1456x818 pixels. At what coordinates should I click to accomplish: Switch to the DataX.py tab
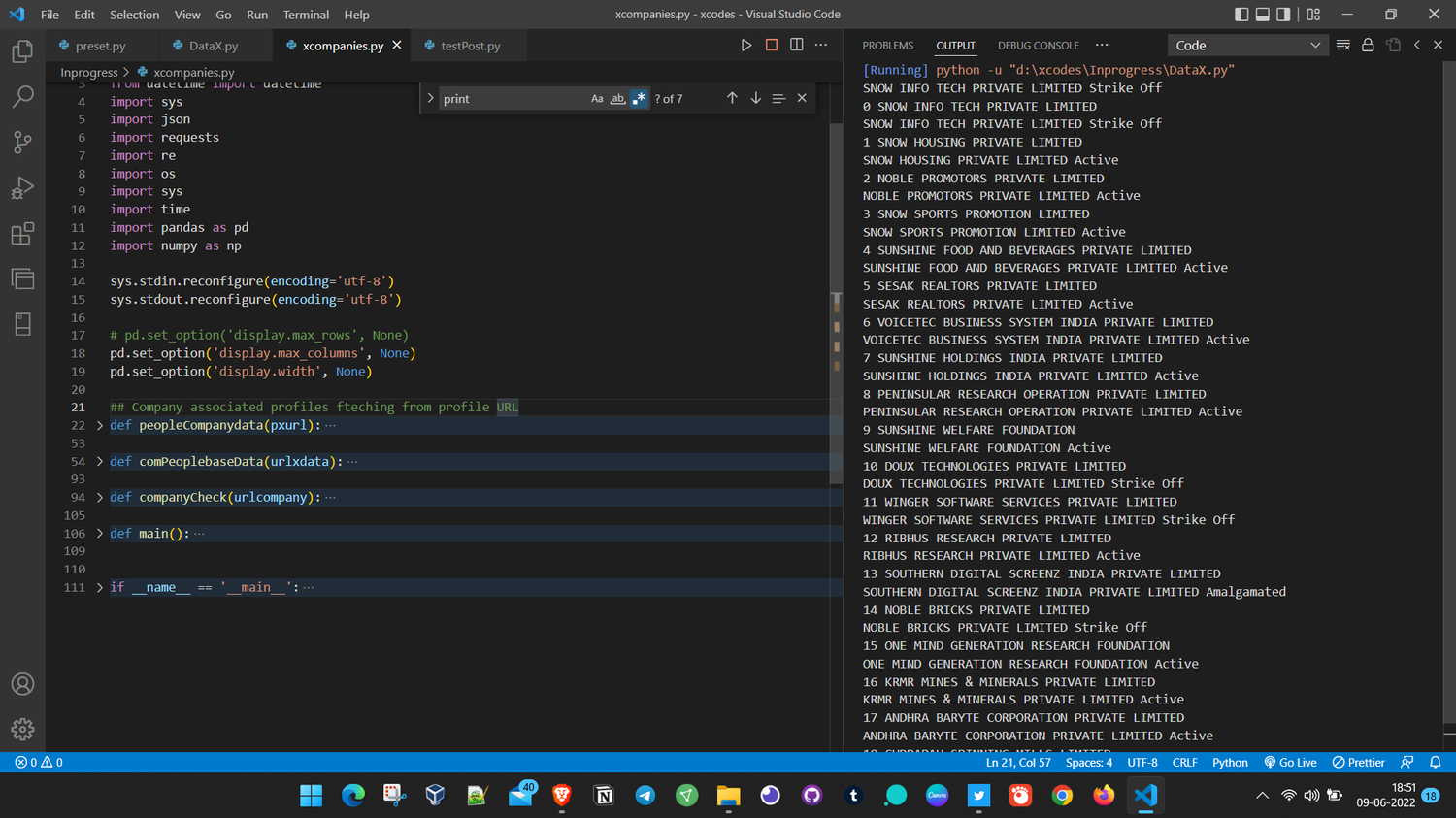tap(214, 46)
